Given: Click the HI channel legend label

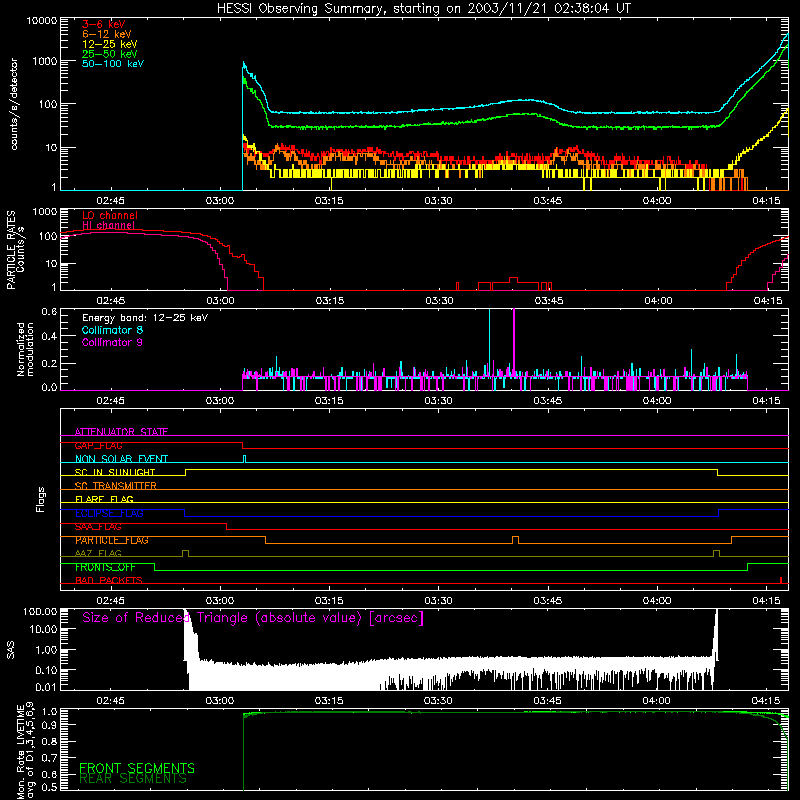Looking at the screenshot, I should [109, 225].
